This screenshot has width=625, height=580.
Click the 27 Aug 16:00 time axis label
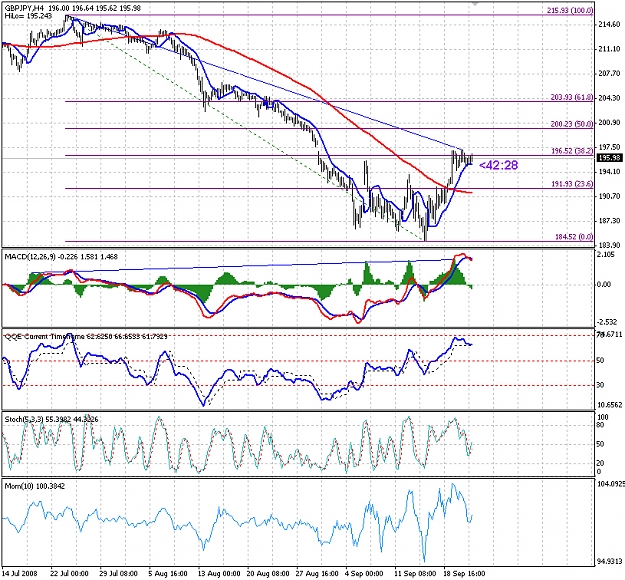coord(317,574)
